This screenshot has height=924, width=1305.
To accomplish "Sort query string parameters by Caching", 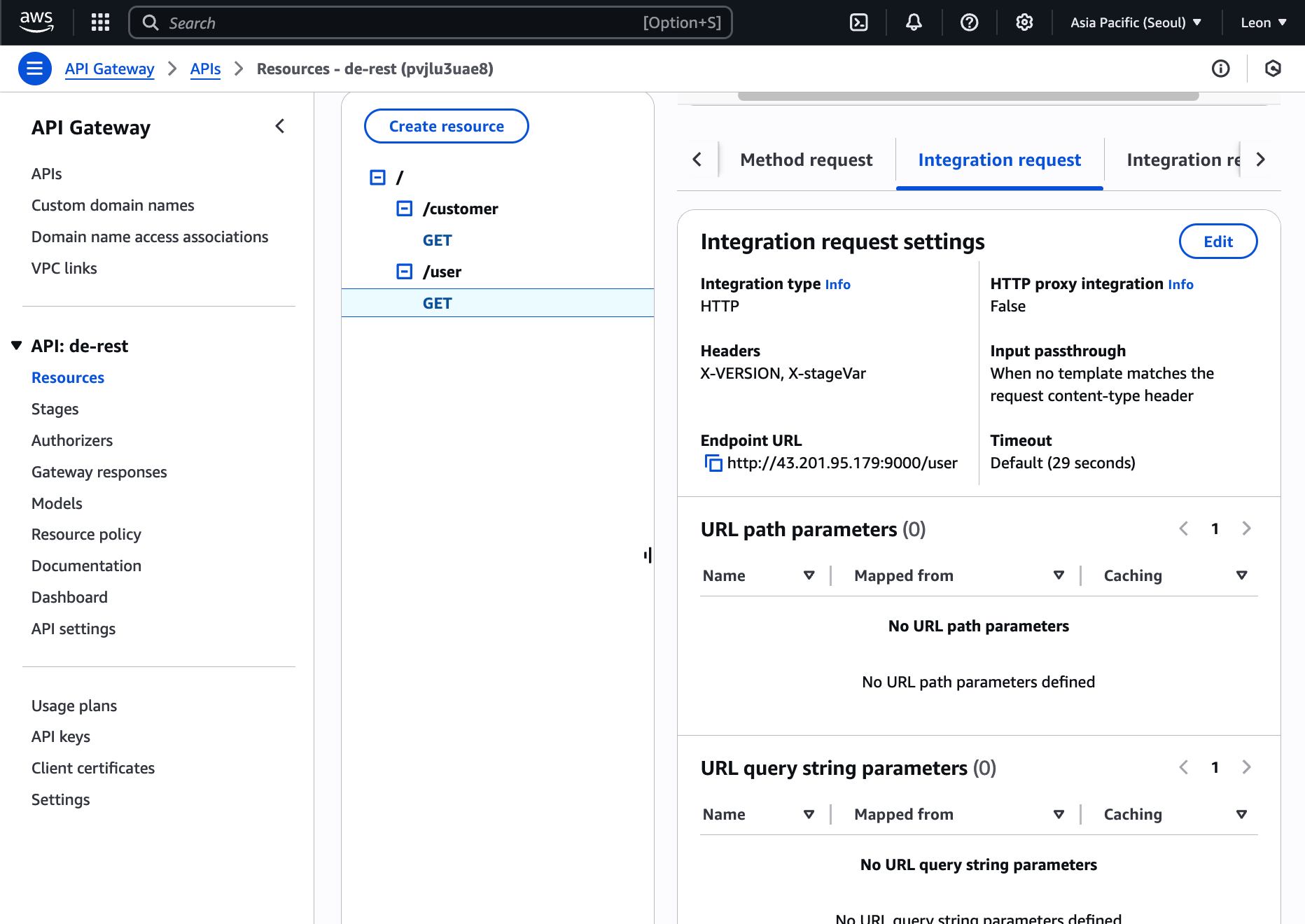I will [x=1241, y=814].
